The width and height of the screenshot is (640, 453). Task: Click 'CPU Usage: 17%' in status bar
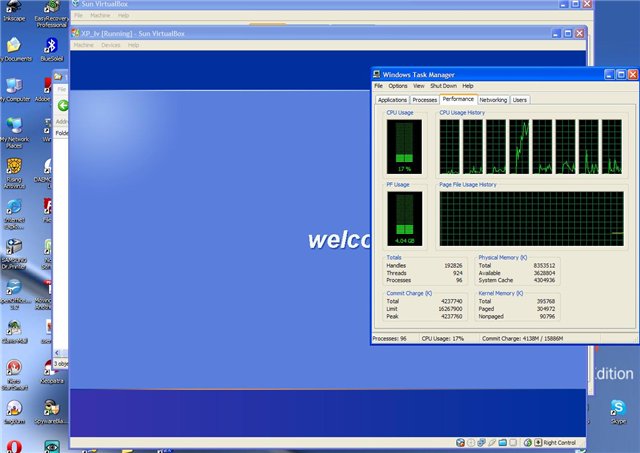(x=442, y=339)
